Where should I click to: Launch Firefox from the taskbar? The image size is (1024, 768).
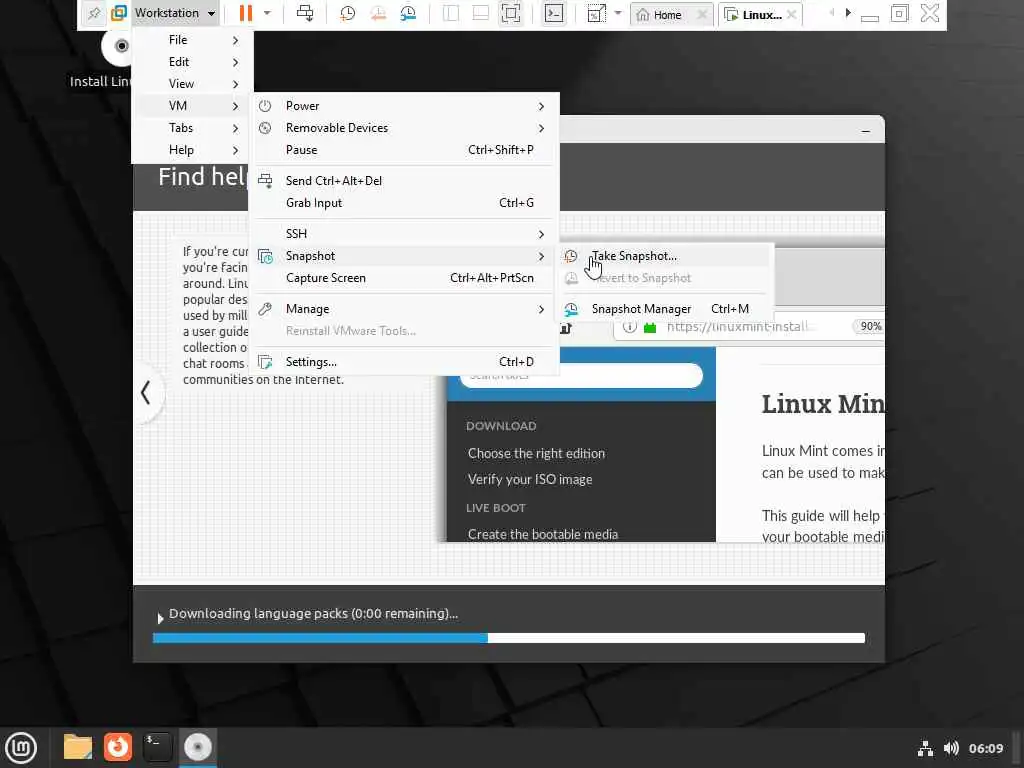point(118,747)
